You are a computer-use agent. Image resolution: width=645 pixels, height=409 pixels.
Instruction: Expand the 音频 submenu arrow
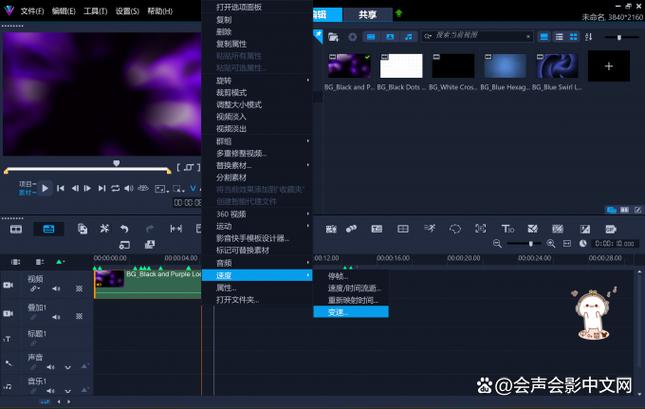click(x=308, y=263)
